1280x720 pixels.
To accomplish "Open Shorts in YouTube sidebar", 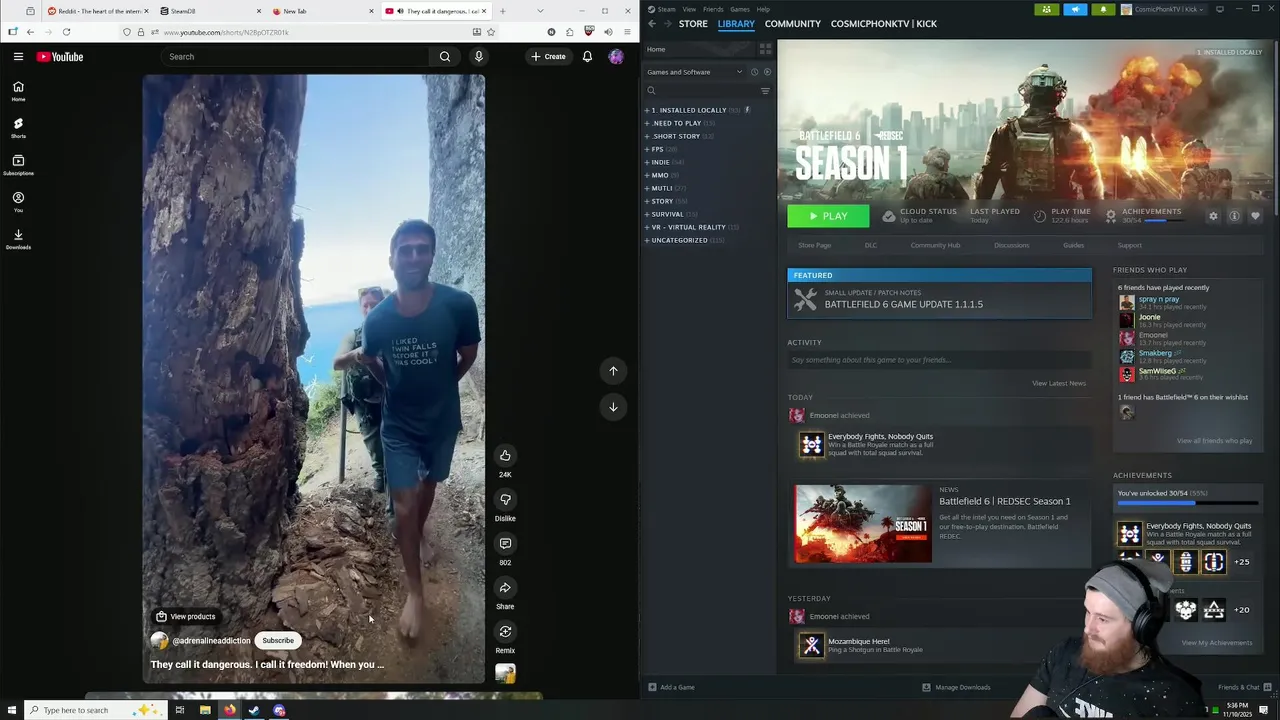I will (18, 128).
